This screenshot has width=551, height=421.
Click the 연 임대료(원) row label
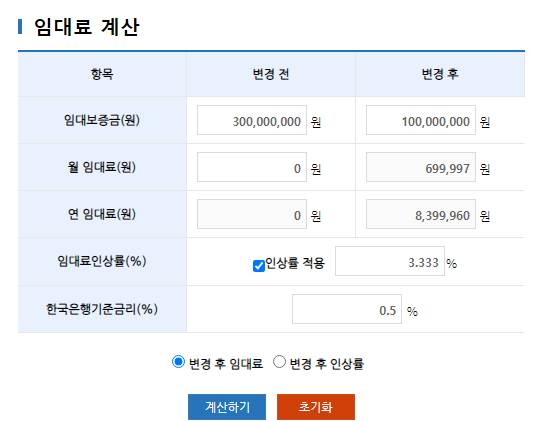[102, 214]
